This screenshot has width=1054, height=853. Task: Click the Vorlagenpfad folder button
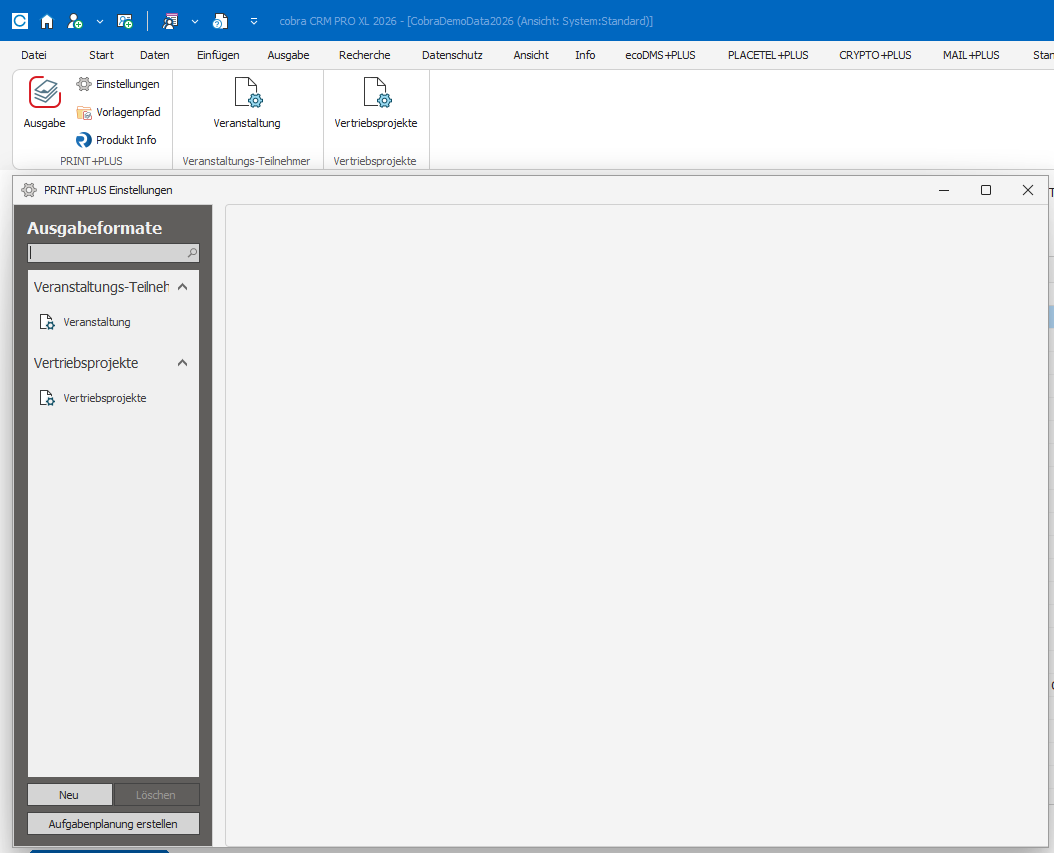[118, 112]
